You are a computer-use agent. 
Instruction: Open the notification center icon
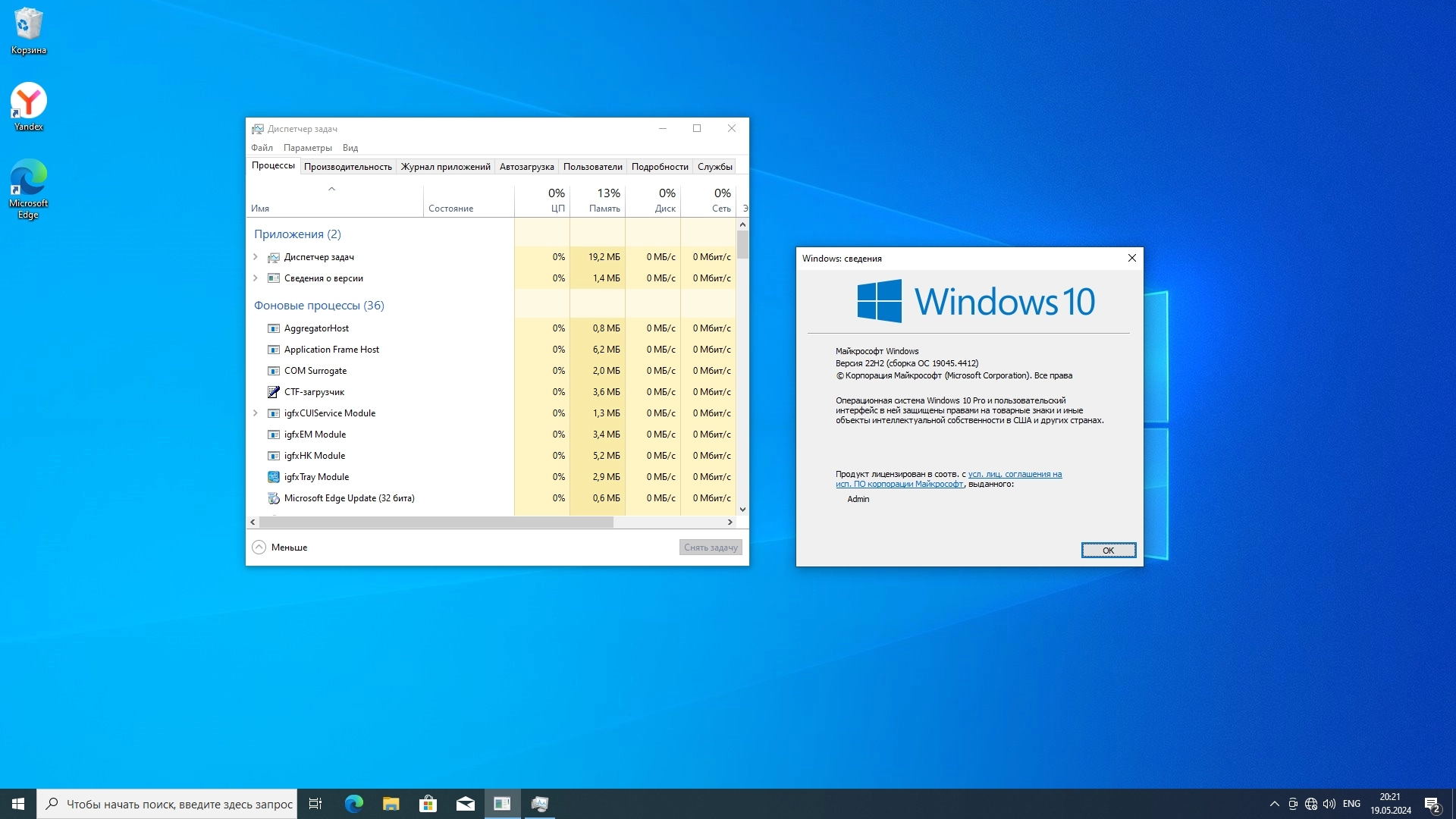pyautogui.click(x=1432, y=804)
